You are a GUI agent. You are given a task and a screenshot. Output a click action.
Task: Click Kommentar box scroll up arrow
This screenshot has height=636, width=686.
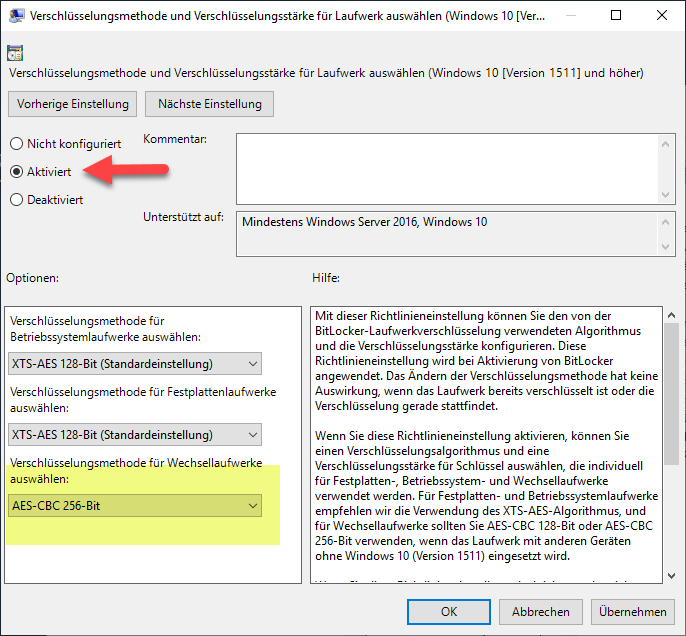click(x=665, y=144)
